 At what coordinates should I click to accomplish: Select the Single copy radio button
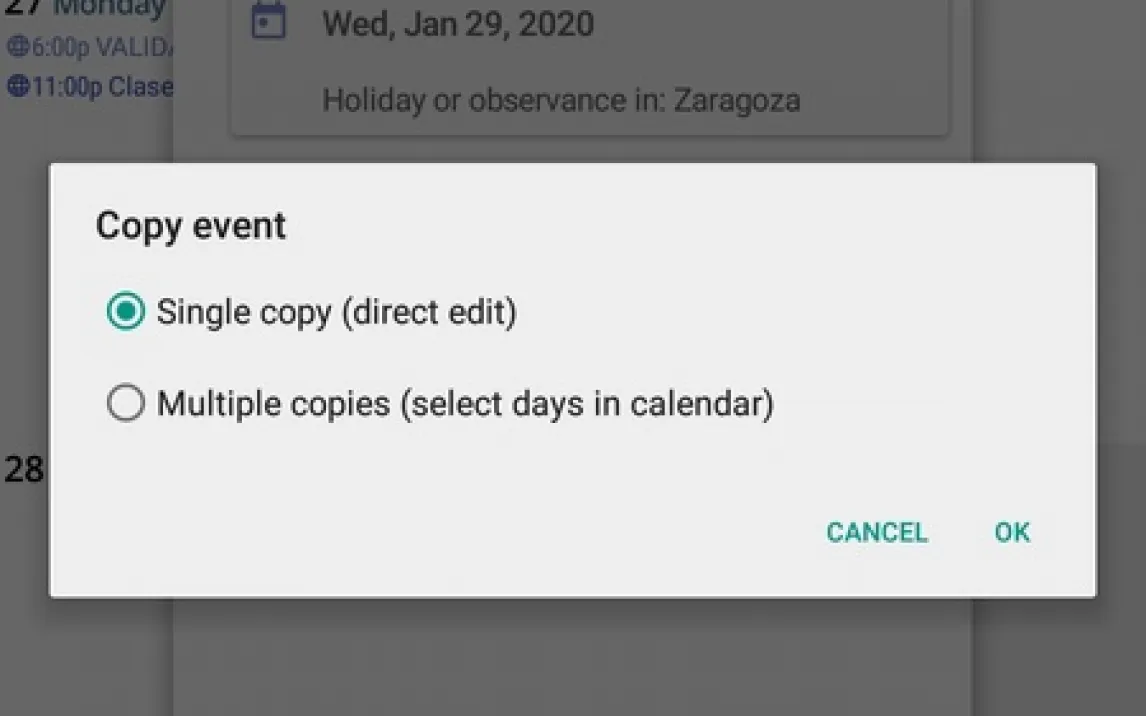tap(125, 313)
